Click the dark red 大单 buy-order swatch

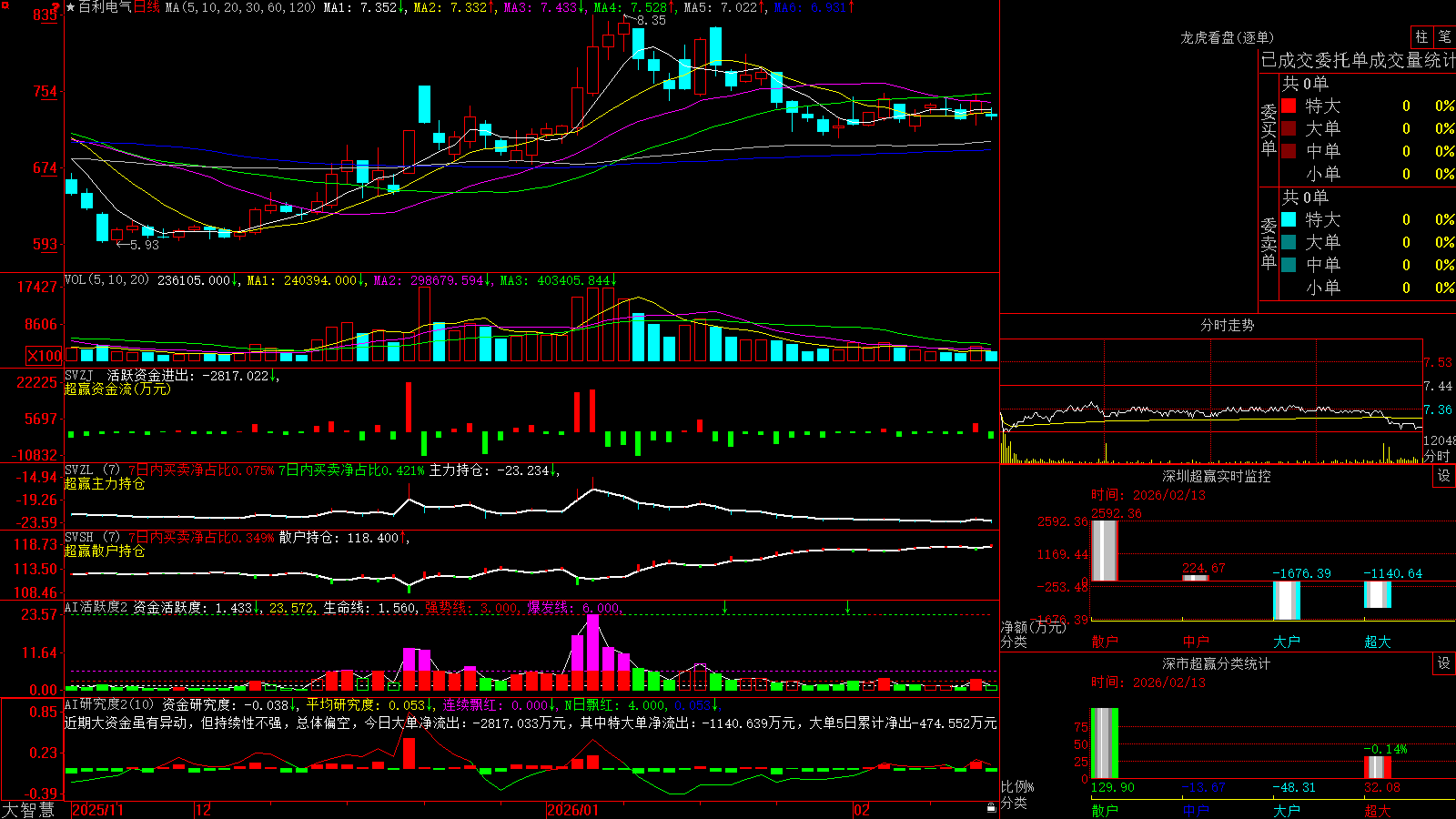click(1289, 128)
